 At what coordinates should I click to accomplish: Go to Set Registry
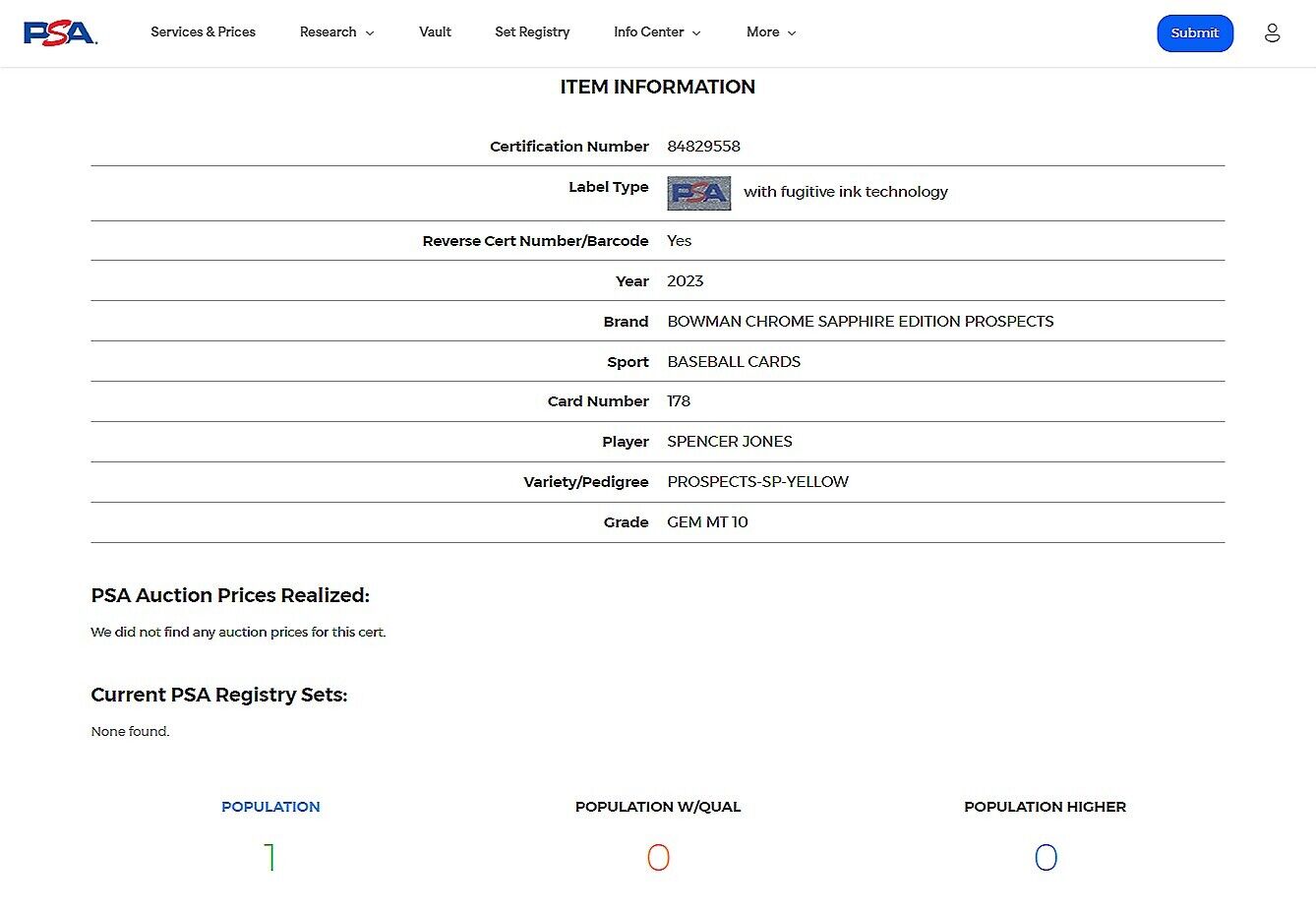pos(532,32)
